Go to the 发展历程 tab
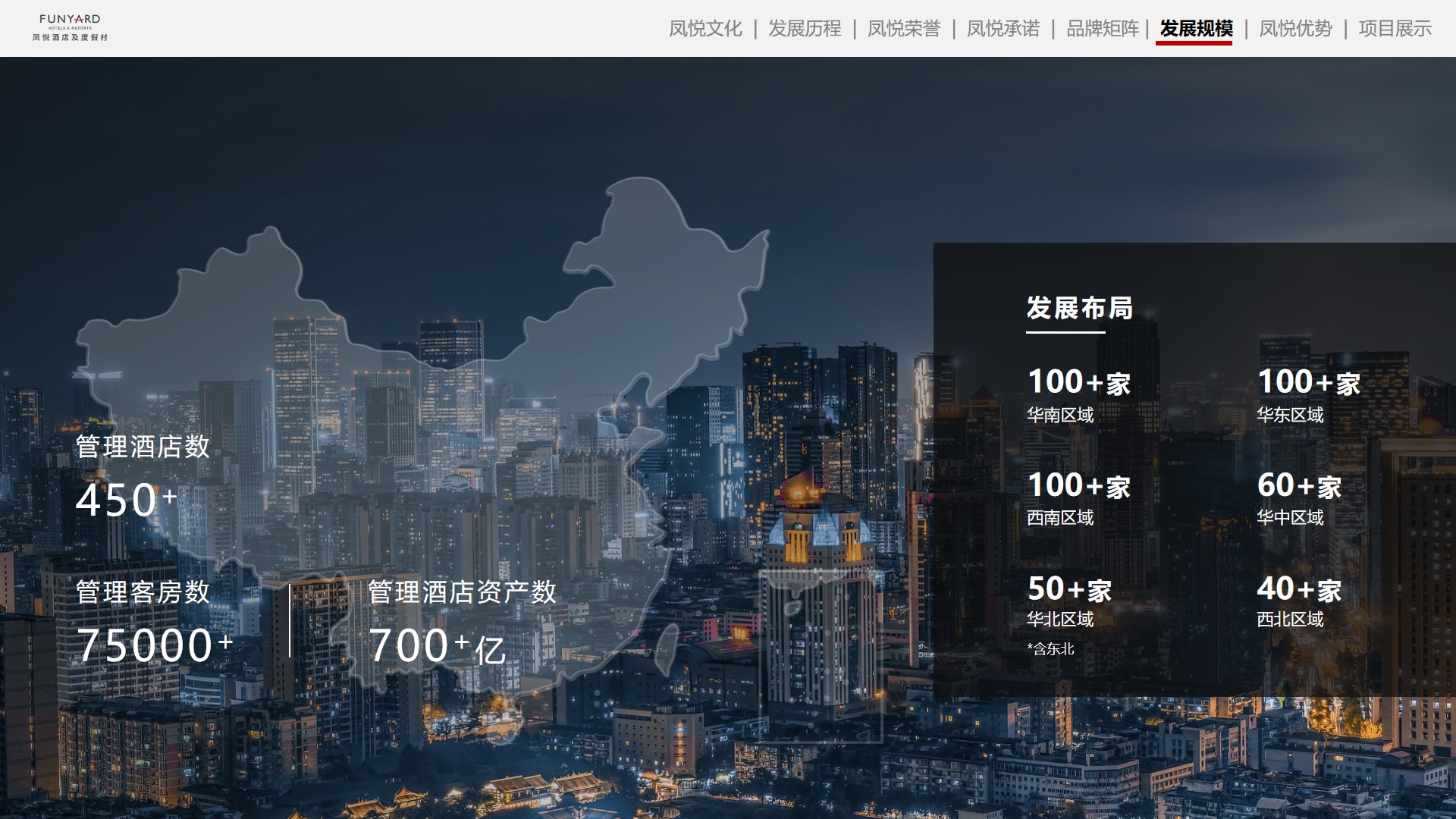Screen dimensions: 1456x819 tap(804, 29)
